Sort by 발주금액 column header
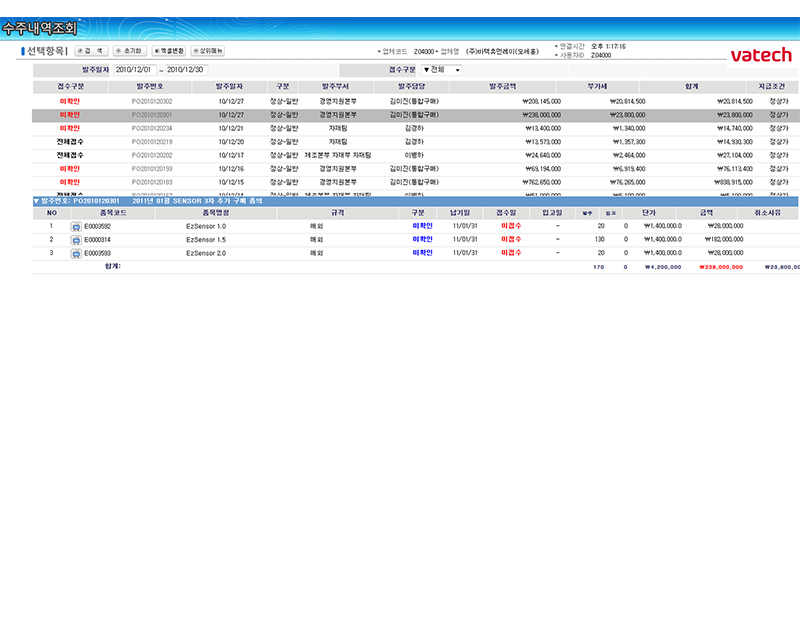This screenshot has width=800, height=640. click(x=503, y=87)
